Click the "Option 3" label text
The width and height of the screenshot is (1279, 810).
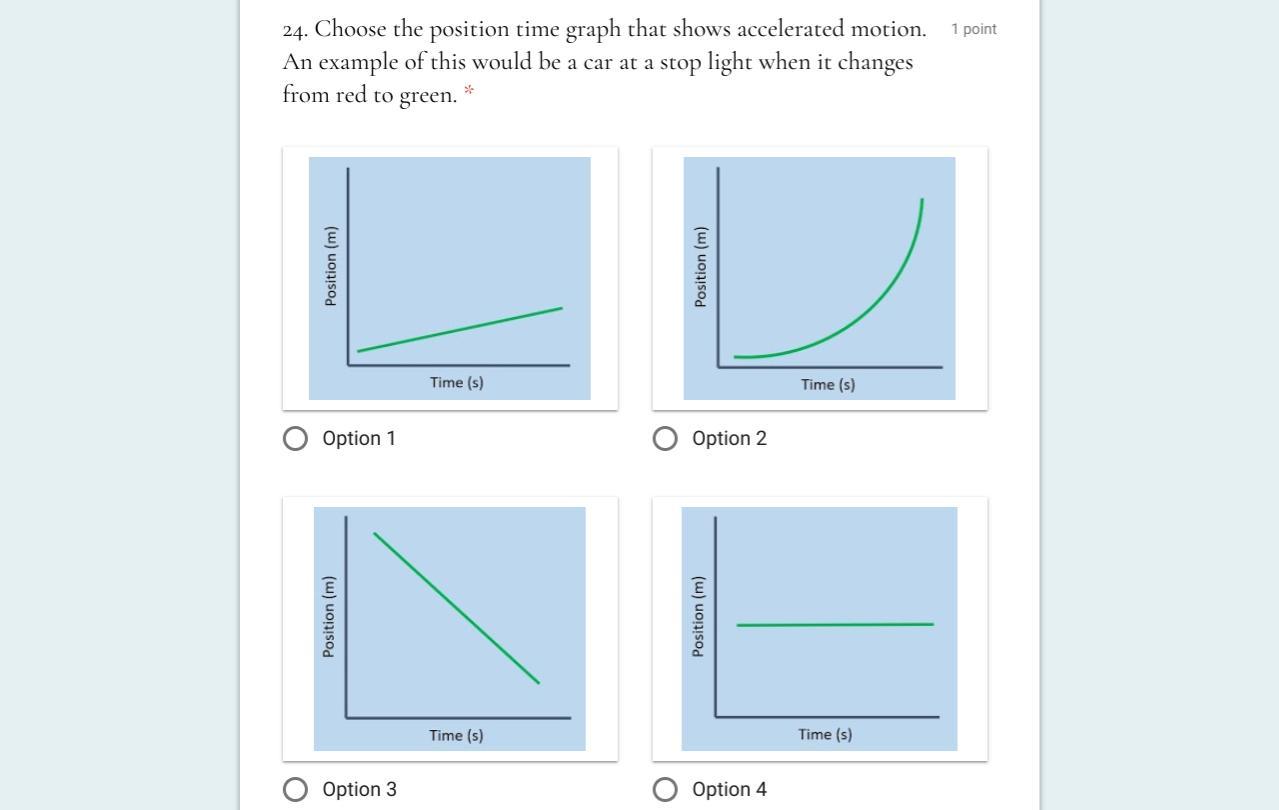tap(359, 790)
